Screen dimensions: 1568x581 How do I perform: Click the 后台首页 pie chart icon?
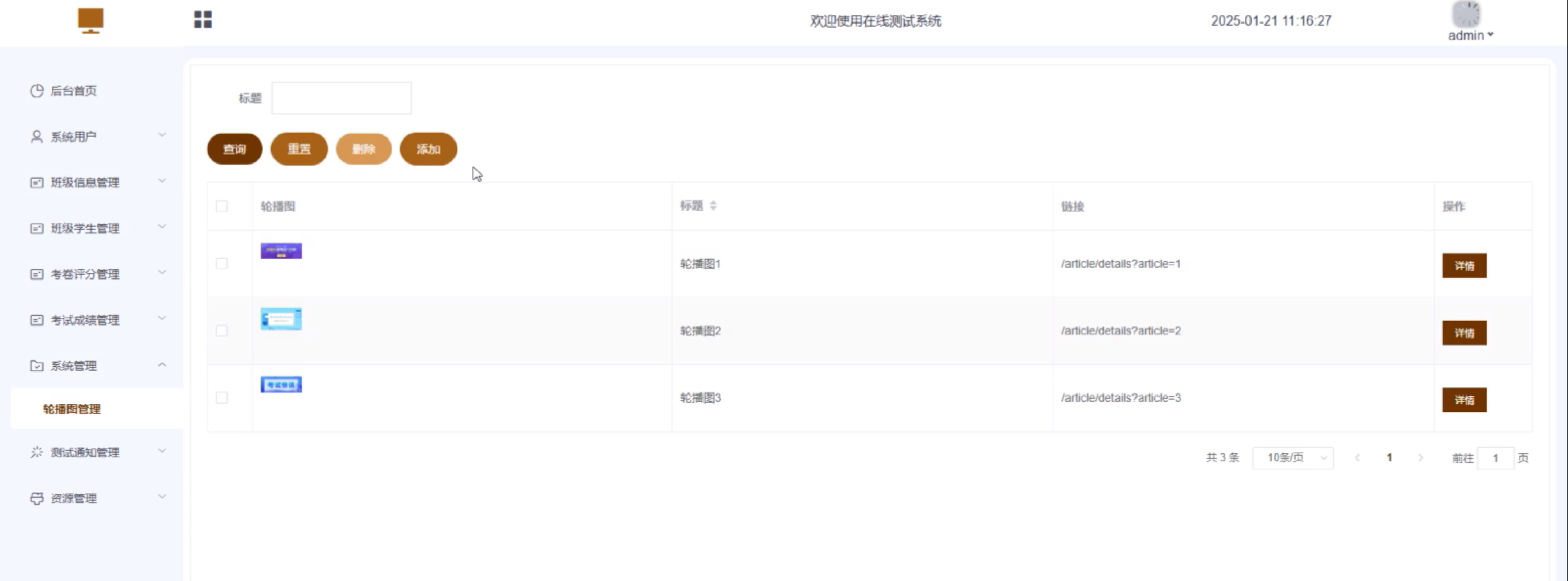(37, 90)
